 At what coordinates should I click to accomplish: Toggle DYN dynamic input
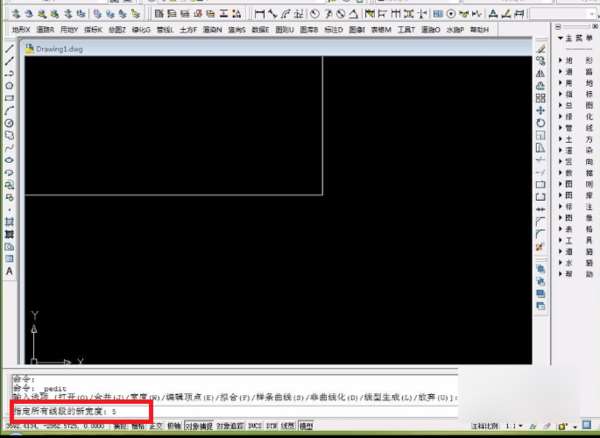(x=272, y=426)
